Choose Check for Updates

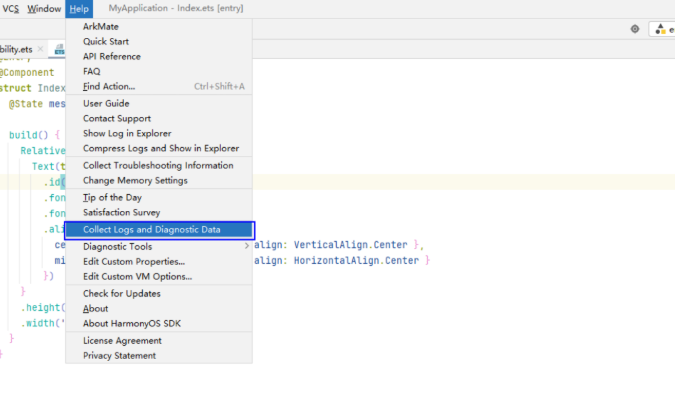click(159, 294)
